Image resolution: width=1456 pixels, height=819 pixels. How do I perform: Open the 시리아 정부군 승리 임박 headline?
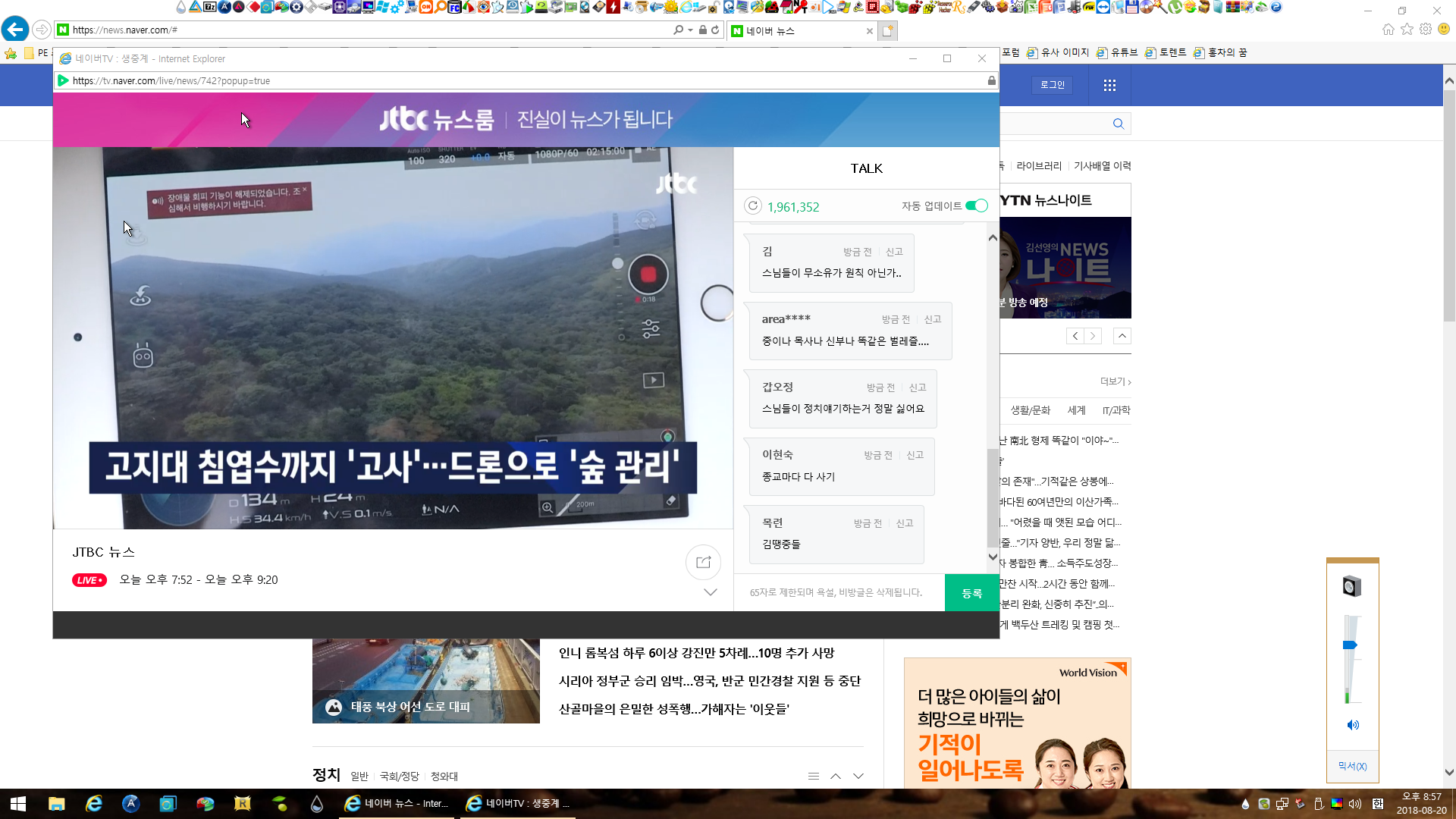pyautogui.click(x=710, y=681)
